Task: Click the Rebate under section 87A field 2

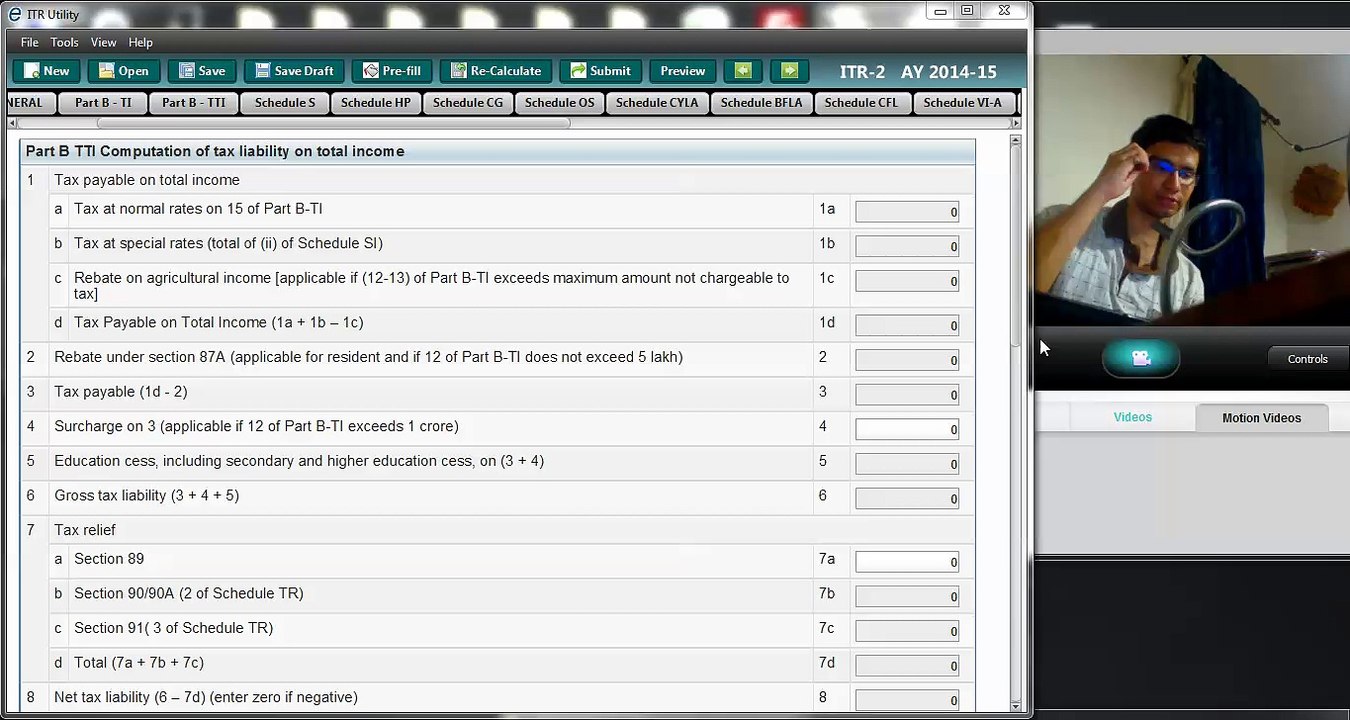Action: (907, 359)
